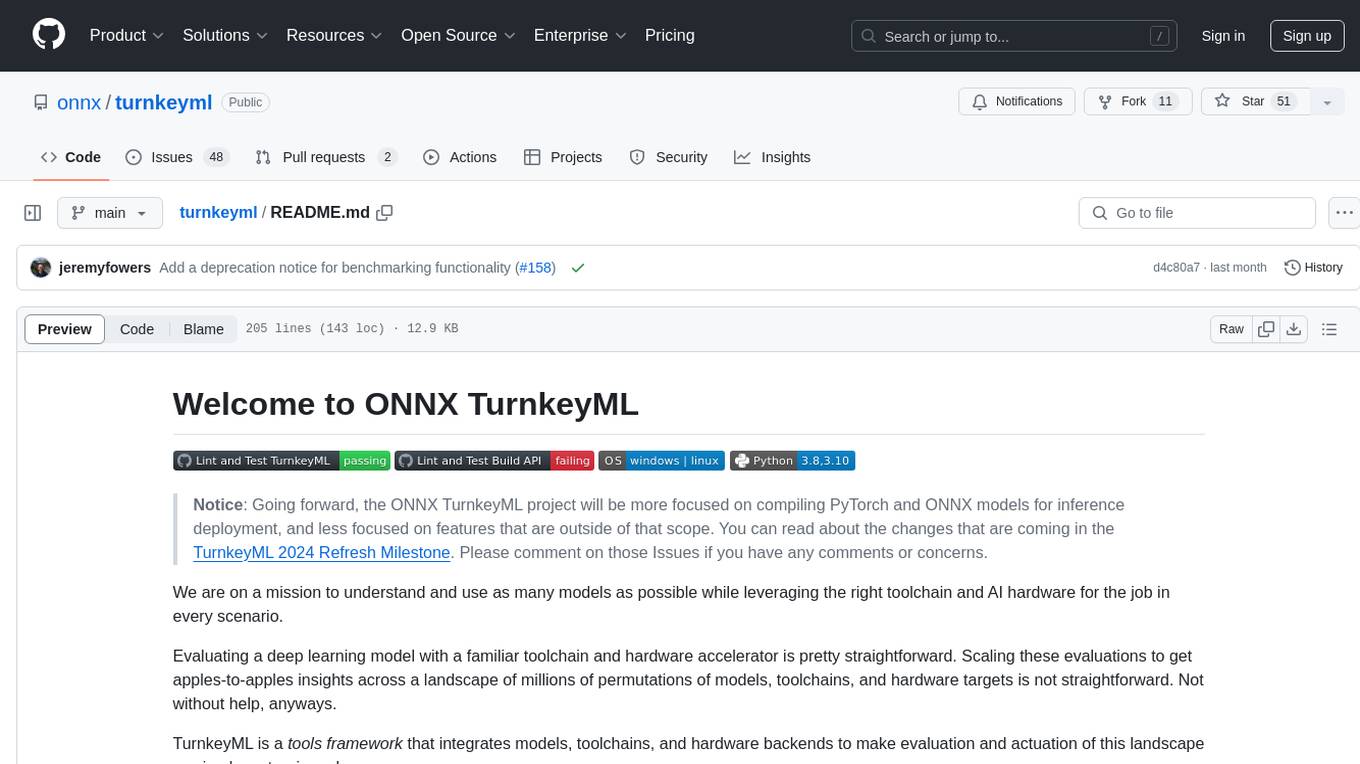Click the Notifications bell button

point(1017,102)
